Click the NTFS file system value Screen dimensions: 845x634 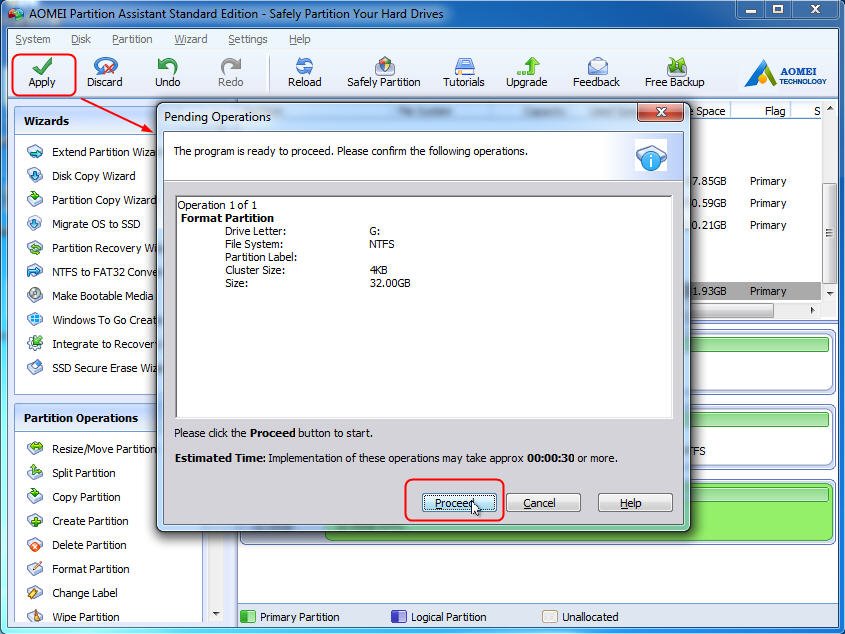[x=382, y=244]
